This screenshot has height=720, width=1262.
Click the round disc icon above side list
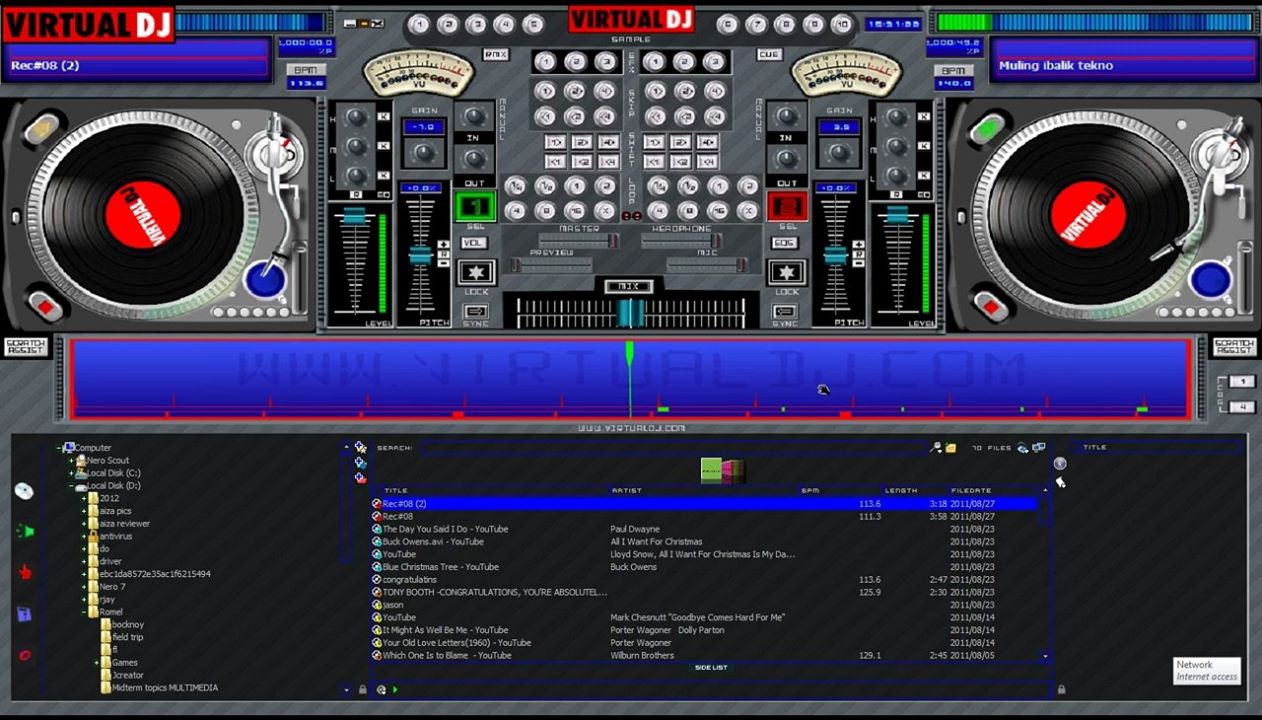1060,463
